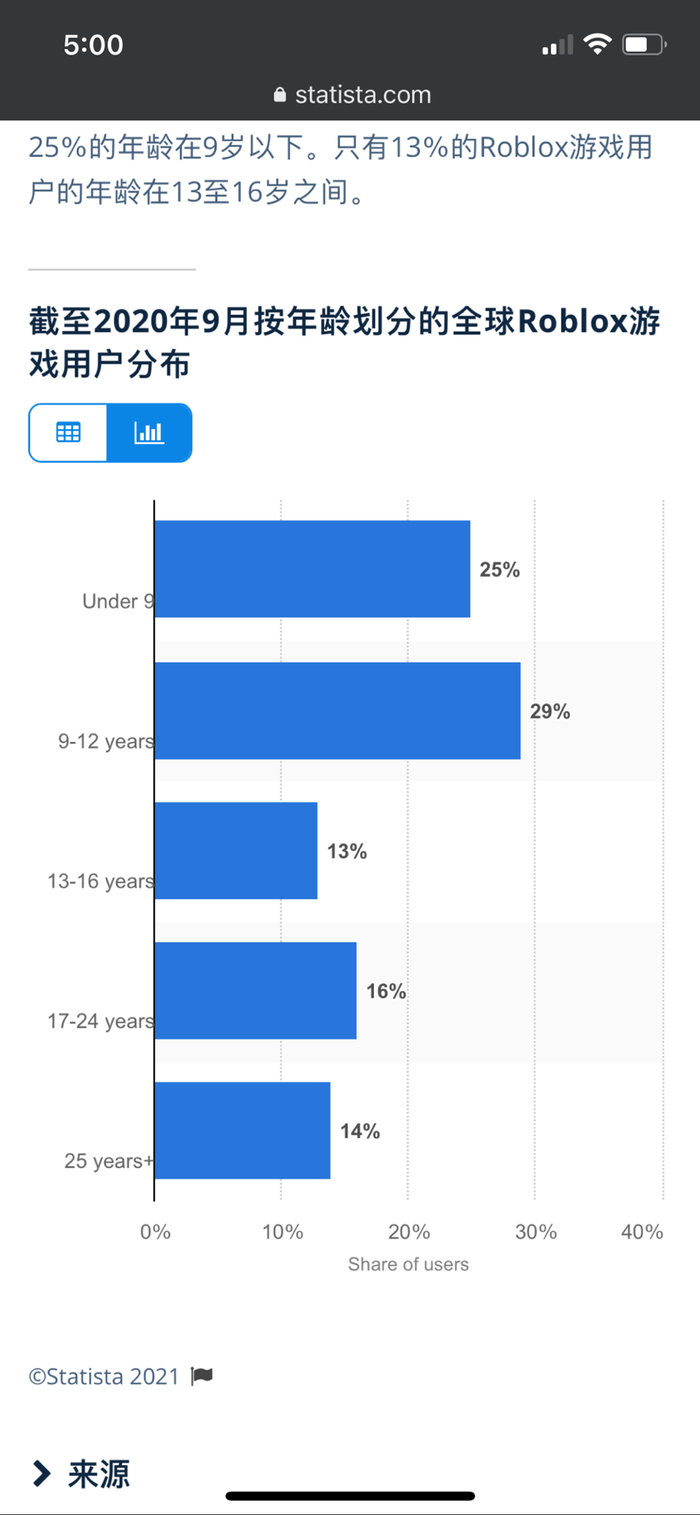Image resolution: width=700 pixels, height=1515 pixels.
Task: Click the 17-24 years bar
Action: (255, 990)
